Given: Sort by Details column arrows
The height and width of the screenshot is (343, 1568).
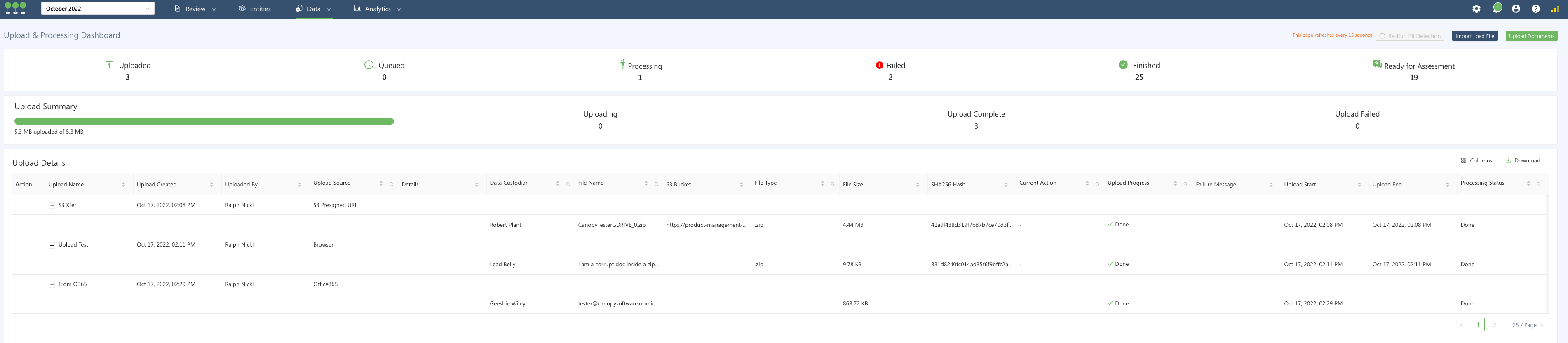Looking at the screenshot, I should click(477, 185).
